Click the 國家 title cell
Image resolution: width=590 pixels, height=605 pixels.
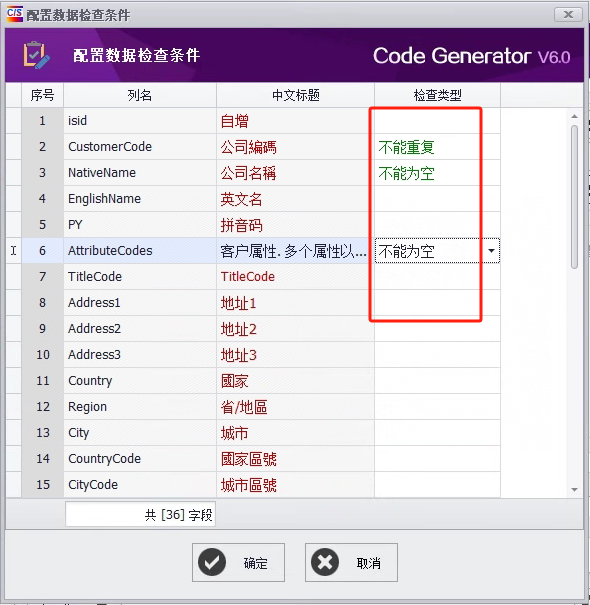pyautogui.click(x=296, y=381)
